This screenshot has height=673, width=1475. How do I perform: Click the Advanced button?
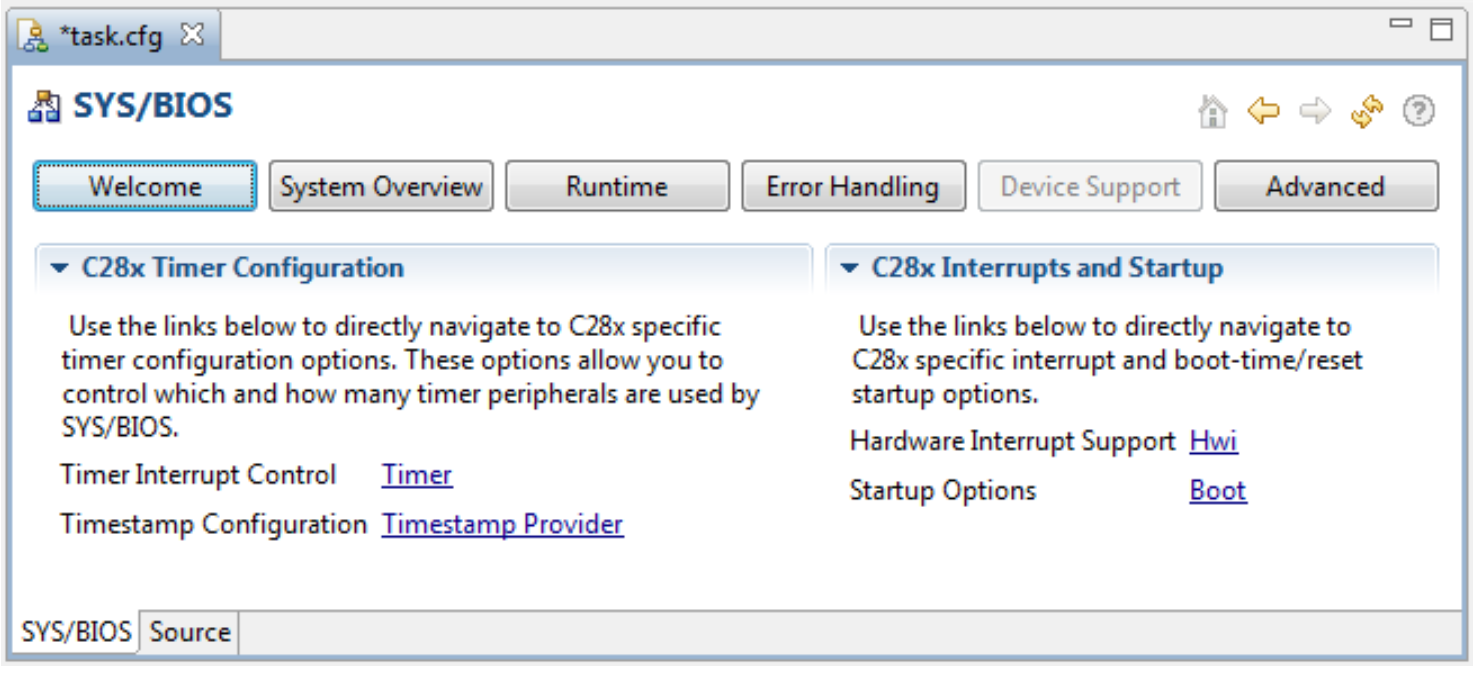1326,186
